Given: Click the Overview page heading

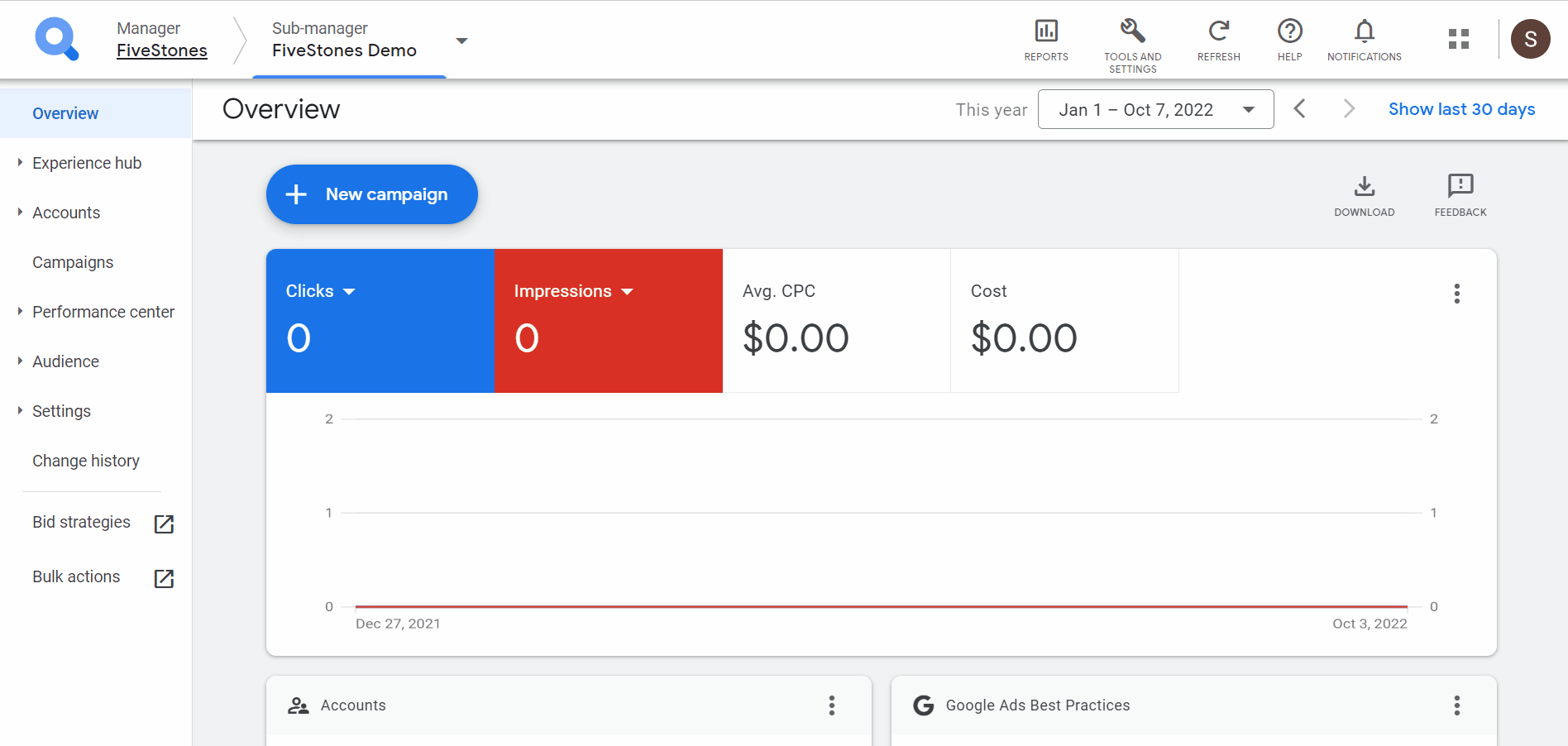Looking at the screenshot, I should (x=281, y=109).
